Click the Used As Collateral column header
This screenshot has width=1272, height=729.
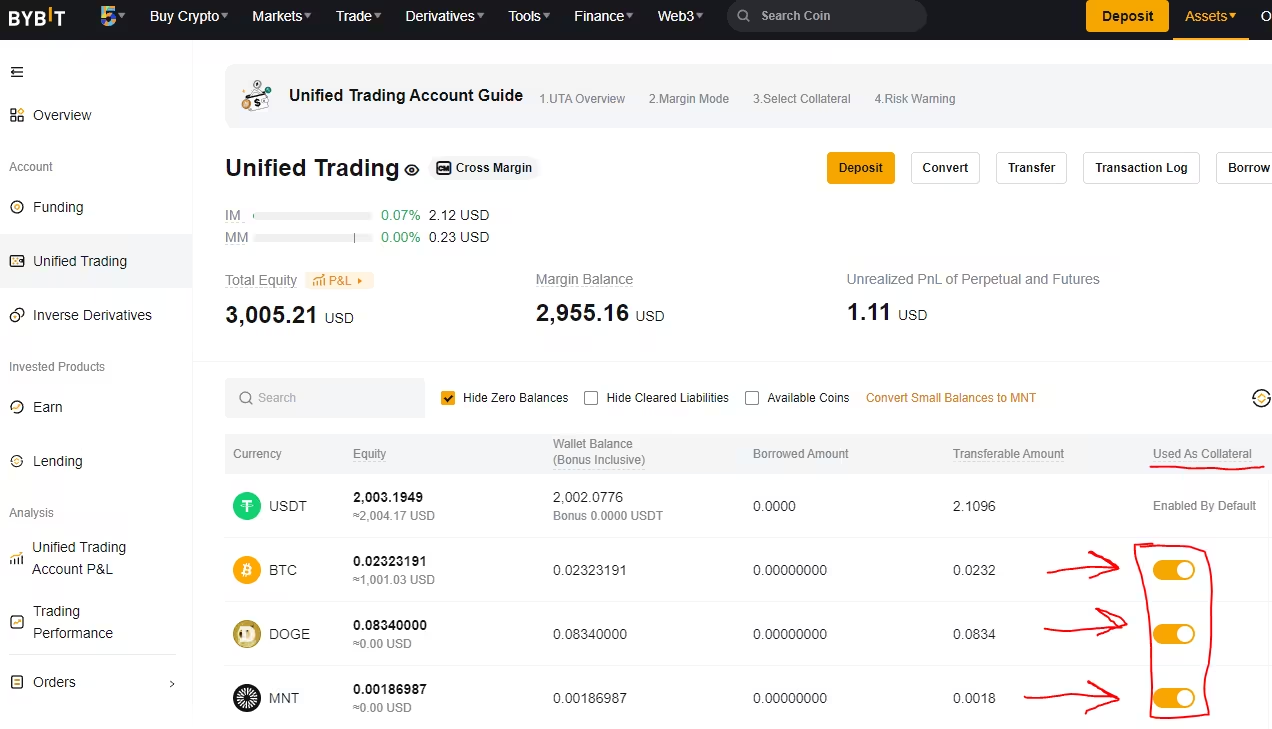click(1202, 454)
